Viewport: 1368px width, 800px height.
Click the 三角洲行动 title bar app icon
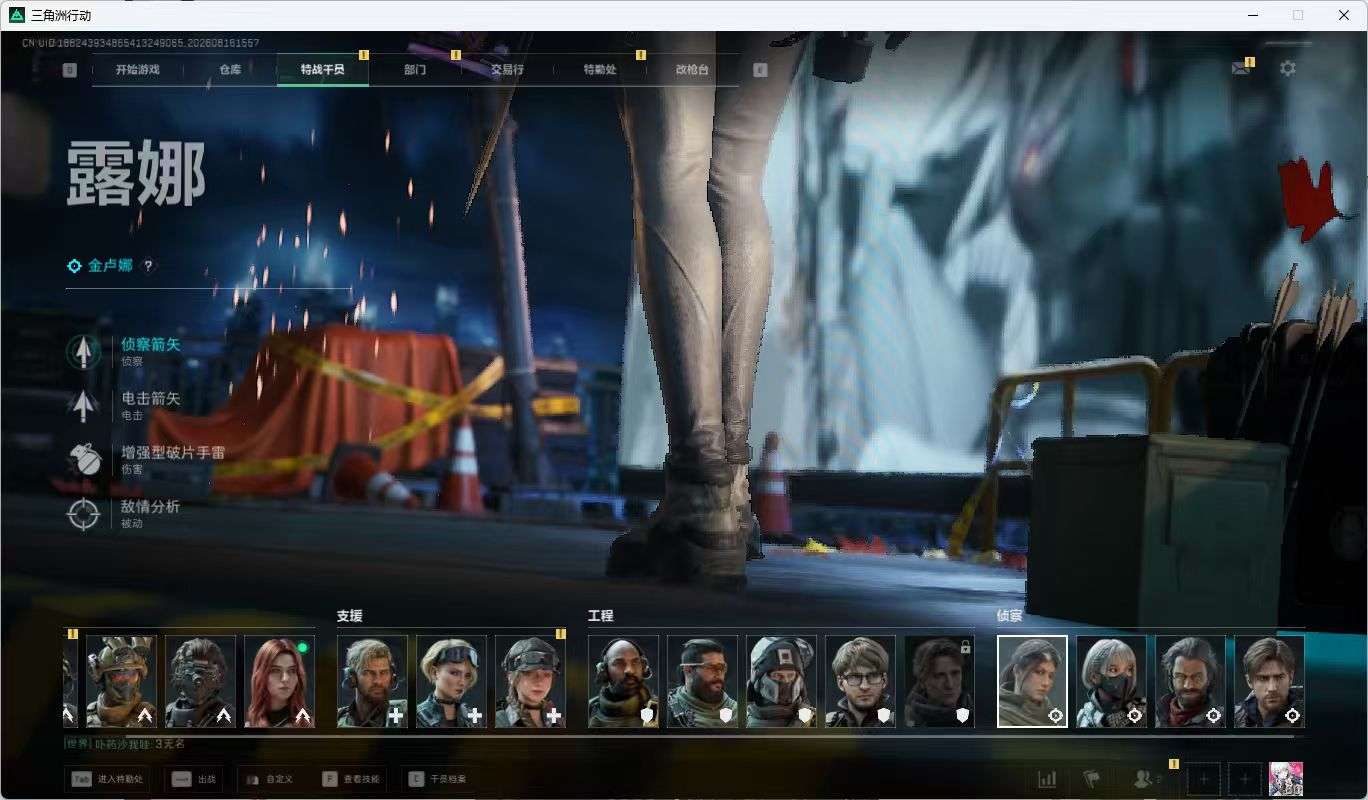click(x=16, y=15)
